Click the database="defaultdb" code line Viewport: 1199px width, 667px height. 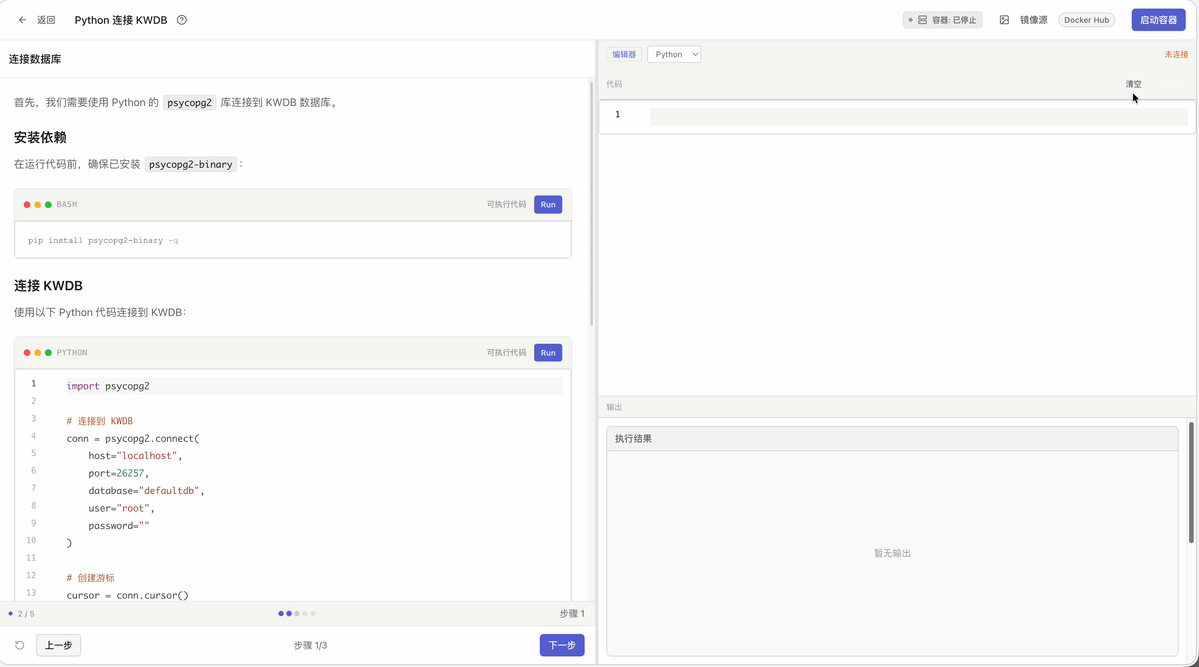click(146, 491)
